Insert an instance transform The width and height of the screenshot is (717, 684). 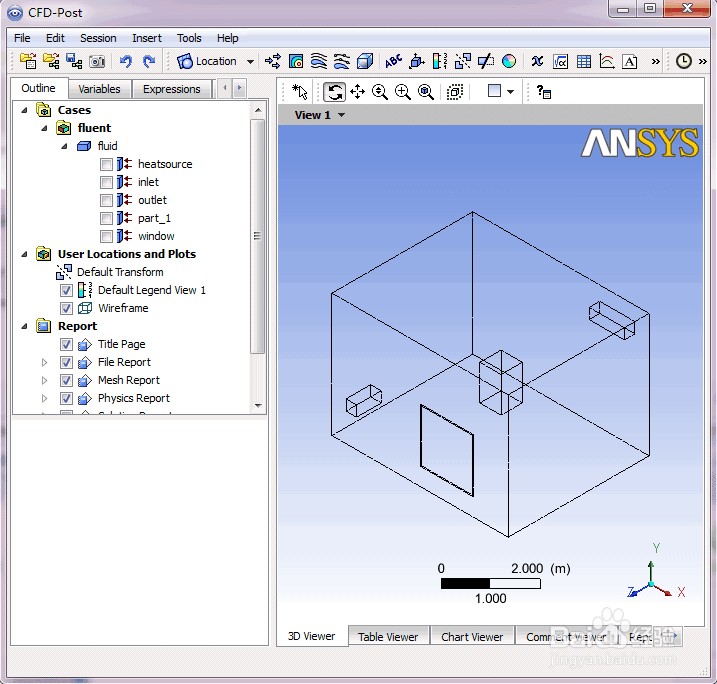click(x=462, y=61)
